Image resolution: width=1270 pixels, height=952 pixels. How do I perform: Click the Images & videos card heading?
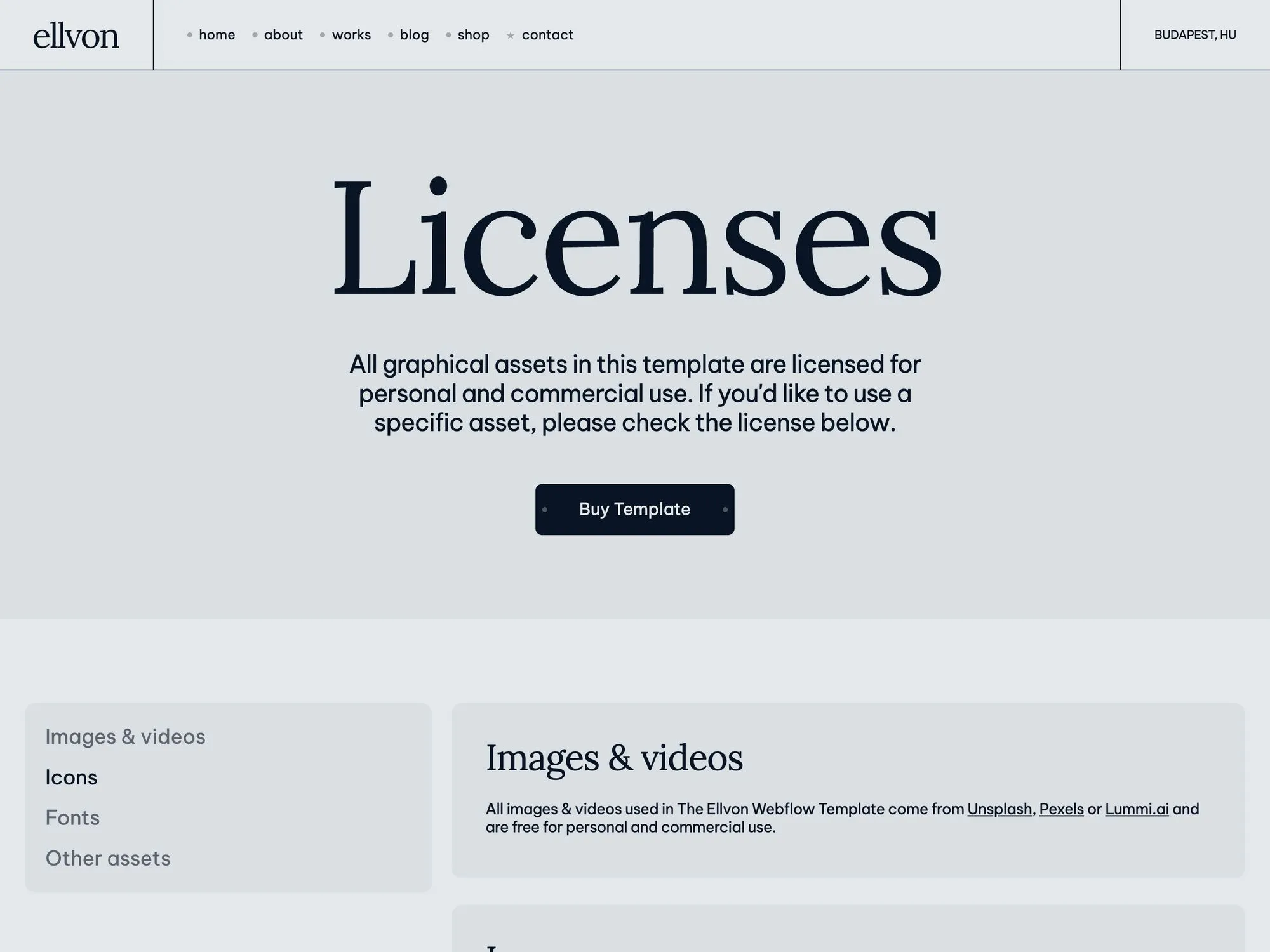[613, 758]
